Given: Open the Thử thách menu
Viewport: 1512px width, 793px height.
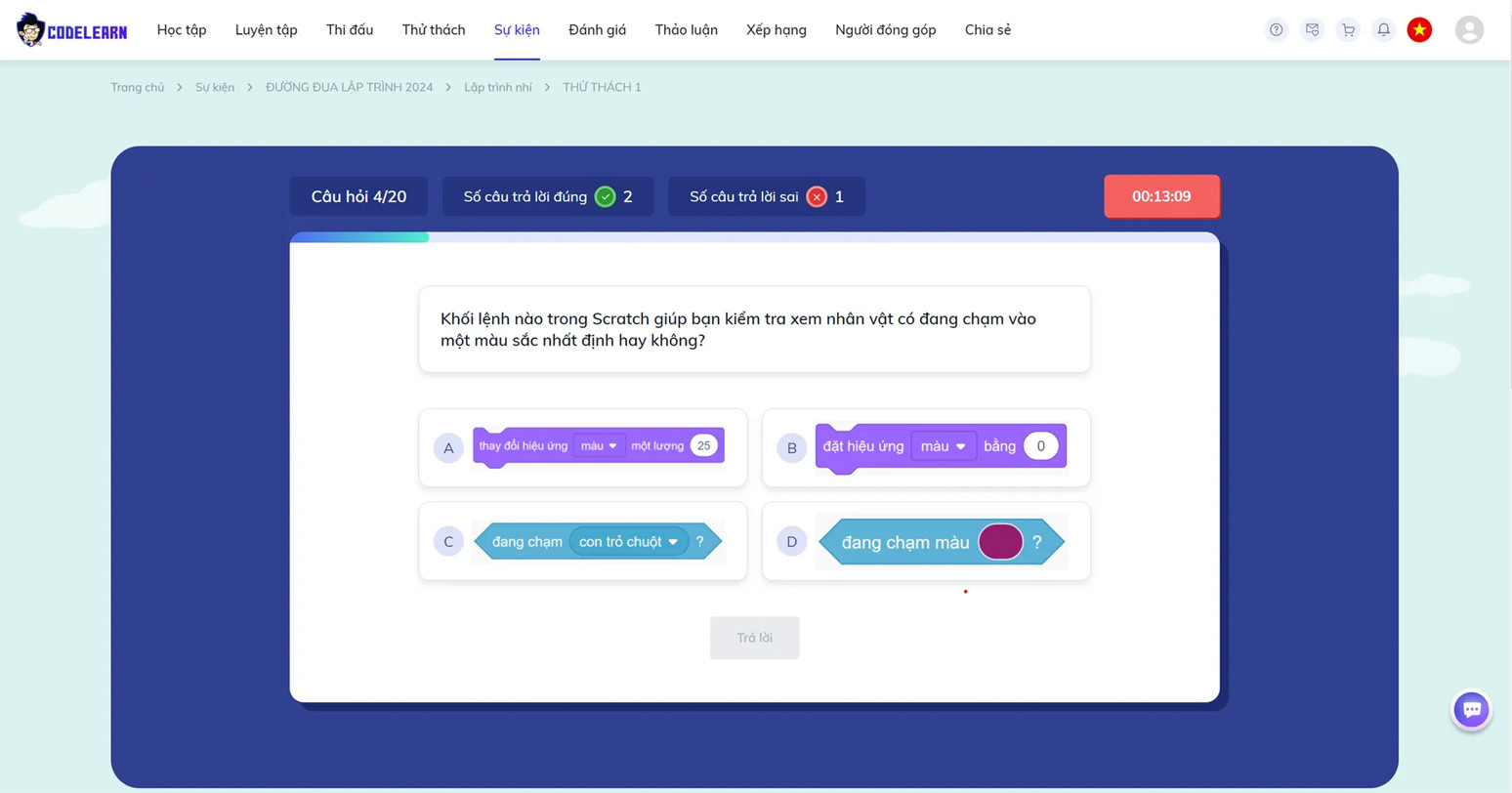Looking at the screenshot, I should [434, 30].
